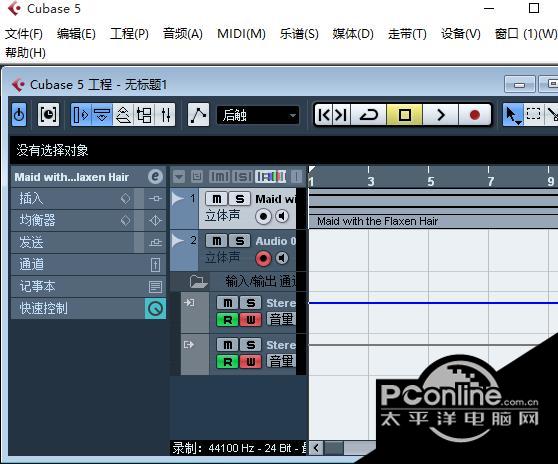Open the 媒体(D) menu

click(x=353, y=34)
